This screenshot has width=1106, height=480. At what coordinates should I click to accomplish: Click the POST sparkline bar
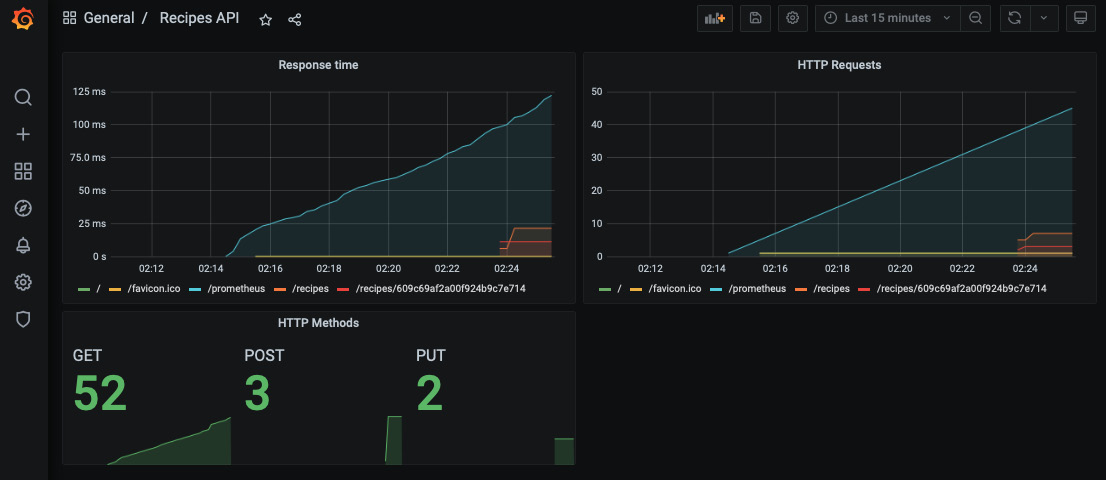(394, 440)
